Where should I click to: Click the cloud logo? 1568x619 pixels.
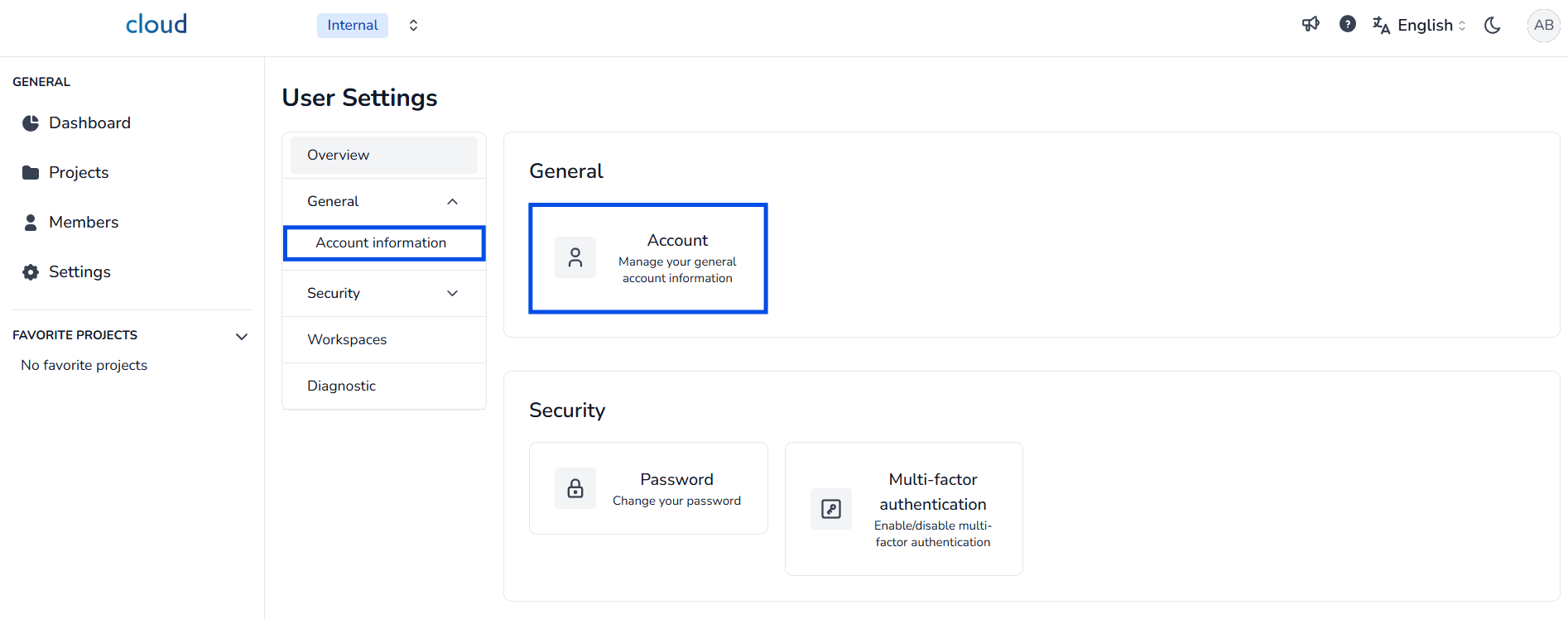[156, 25]
